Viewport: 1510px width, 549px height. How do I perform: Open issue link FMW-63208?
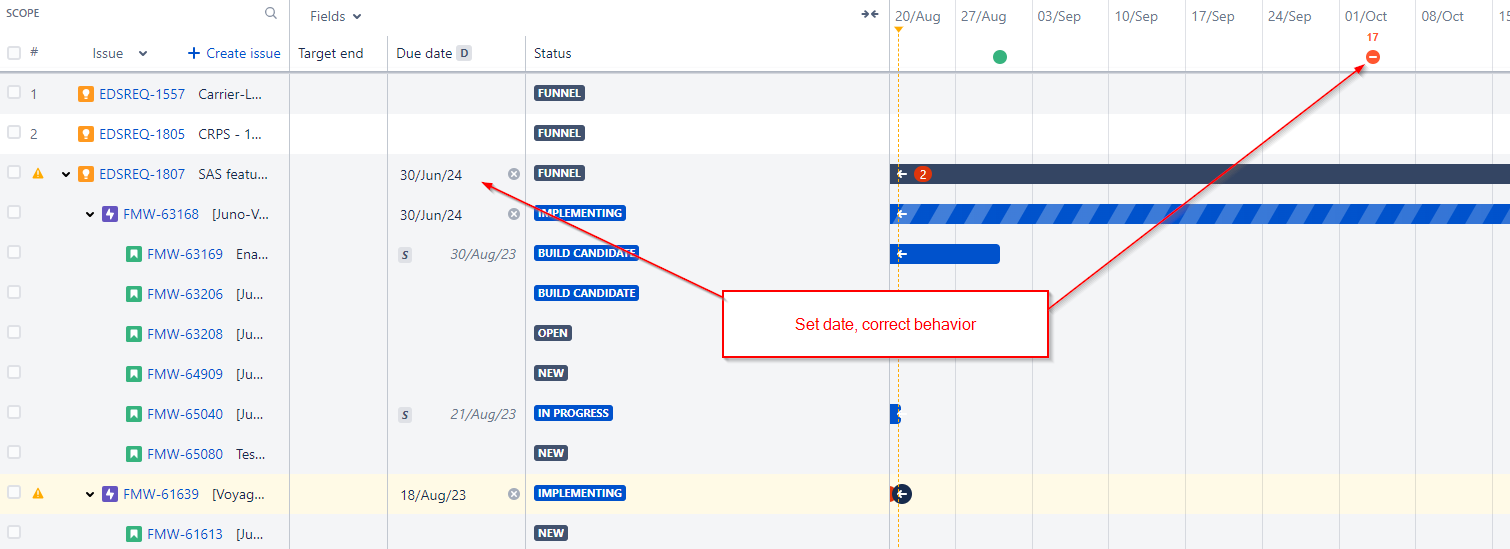[x=185, y=334]
